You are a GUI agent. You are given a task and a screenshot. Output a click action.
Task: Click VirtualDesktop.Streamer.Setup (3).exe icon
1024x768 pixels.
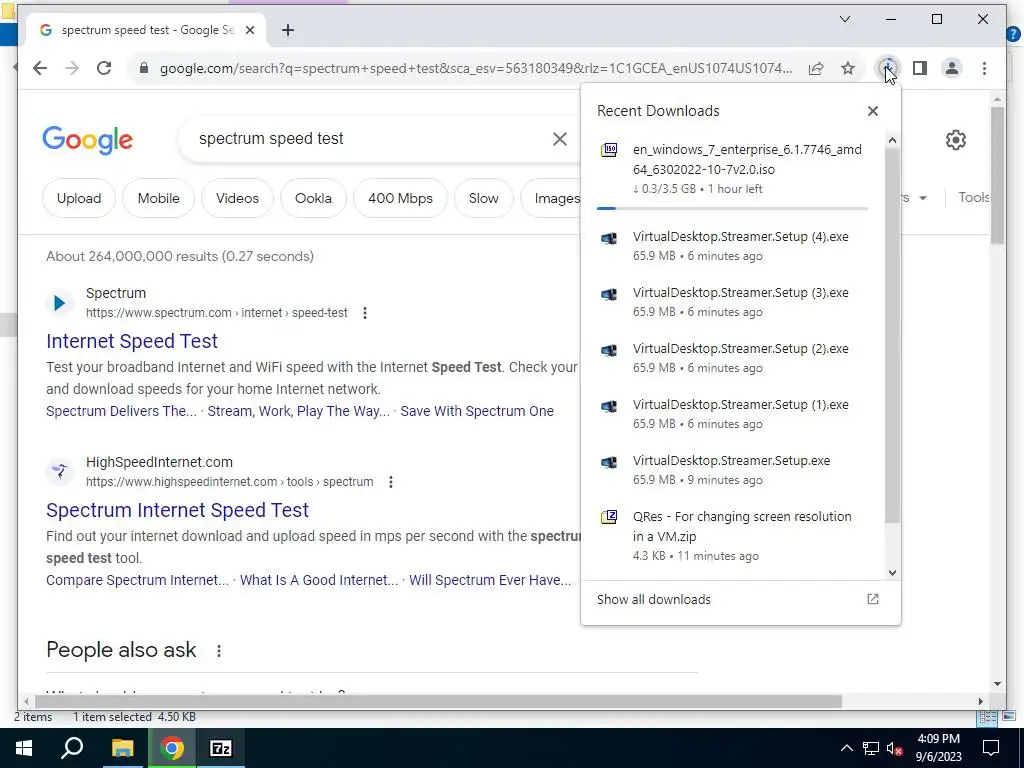(609, 295)
